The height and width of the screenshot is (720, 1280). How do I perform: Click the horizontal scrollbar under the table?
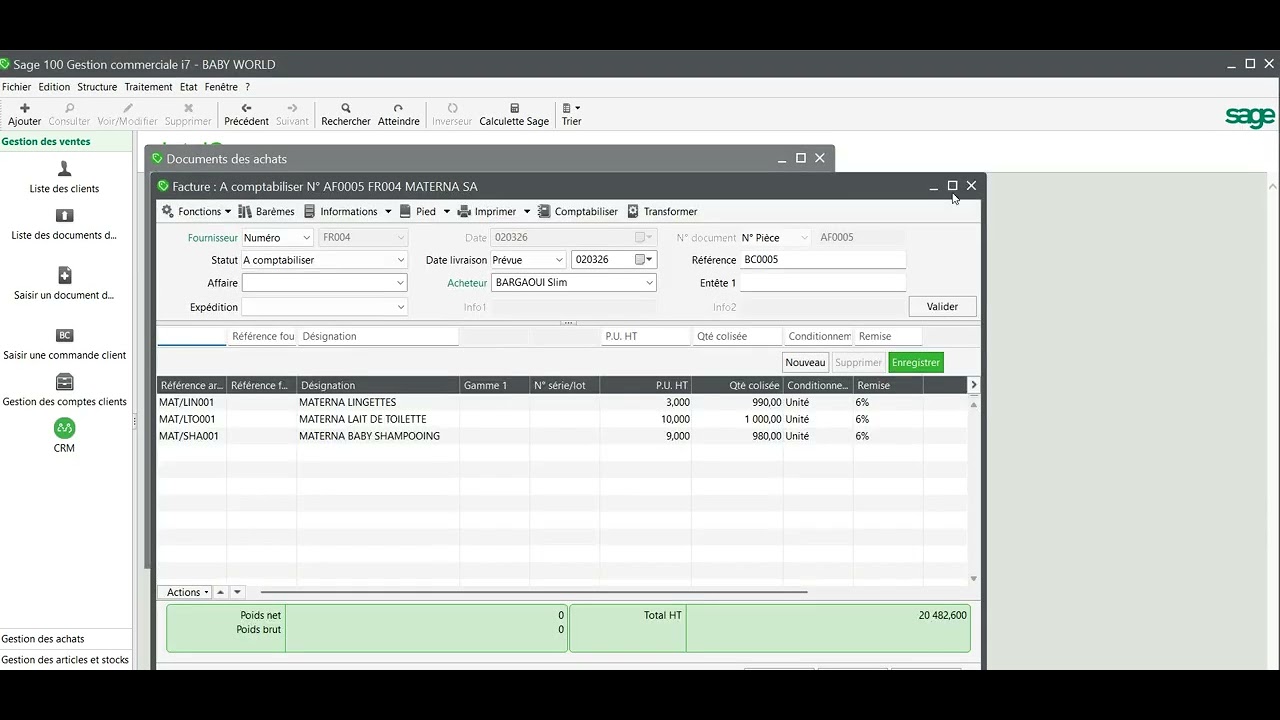[x=534, y=592]
